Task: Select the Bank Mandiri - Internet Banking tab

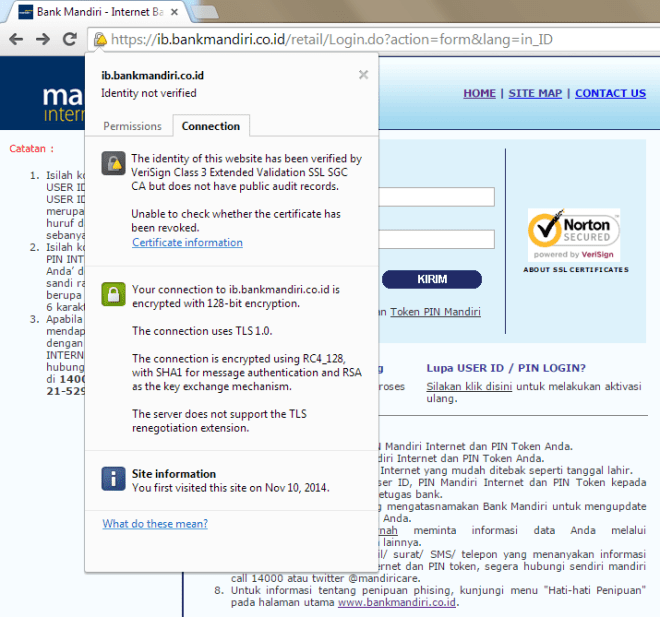Action: [x=99, y=12]
